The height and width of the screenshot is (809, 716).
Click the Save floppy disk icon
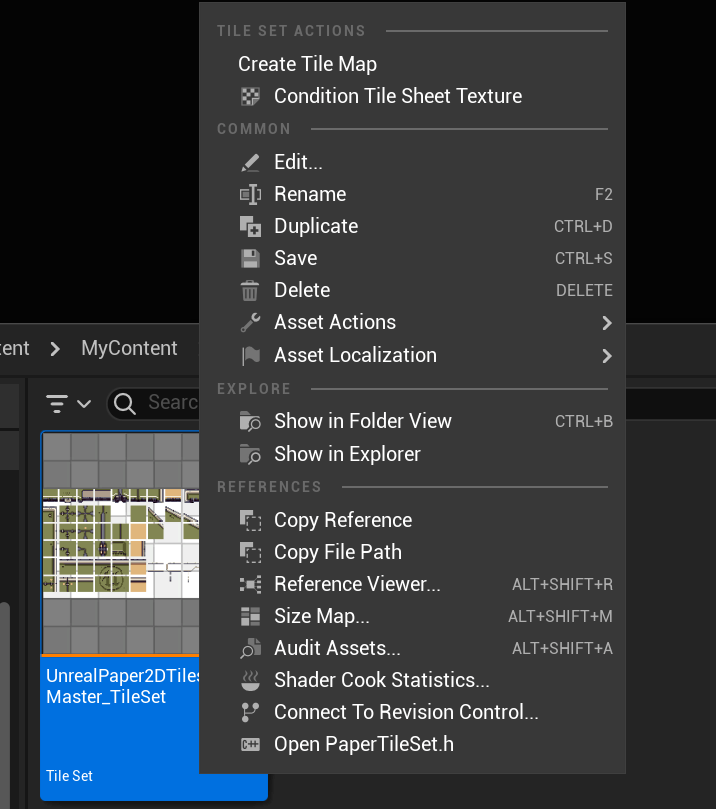[x=251, y=257]
